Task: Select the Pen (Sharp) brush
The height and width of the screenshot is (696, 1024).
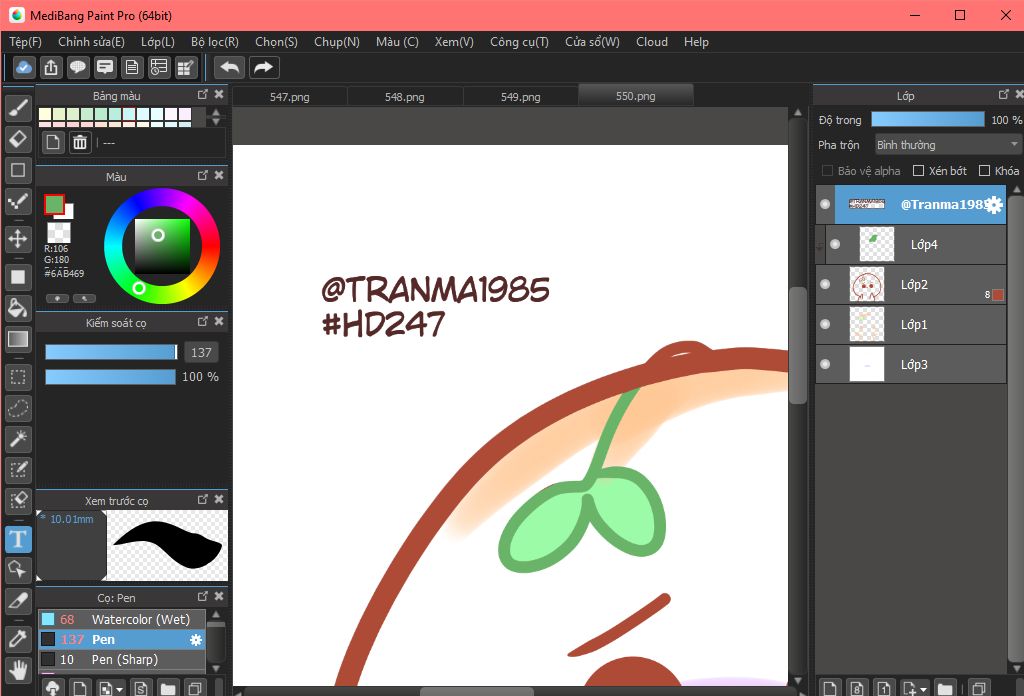Action: coord(122,659)
